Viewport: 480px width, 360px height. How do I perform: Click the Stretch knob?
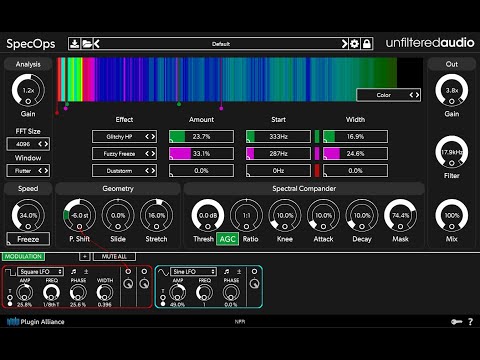[x=156, y=215]
